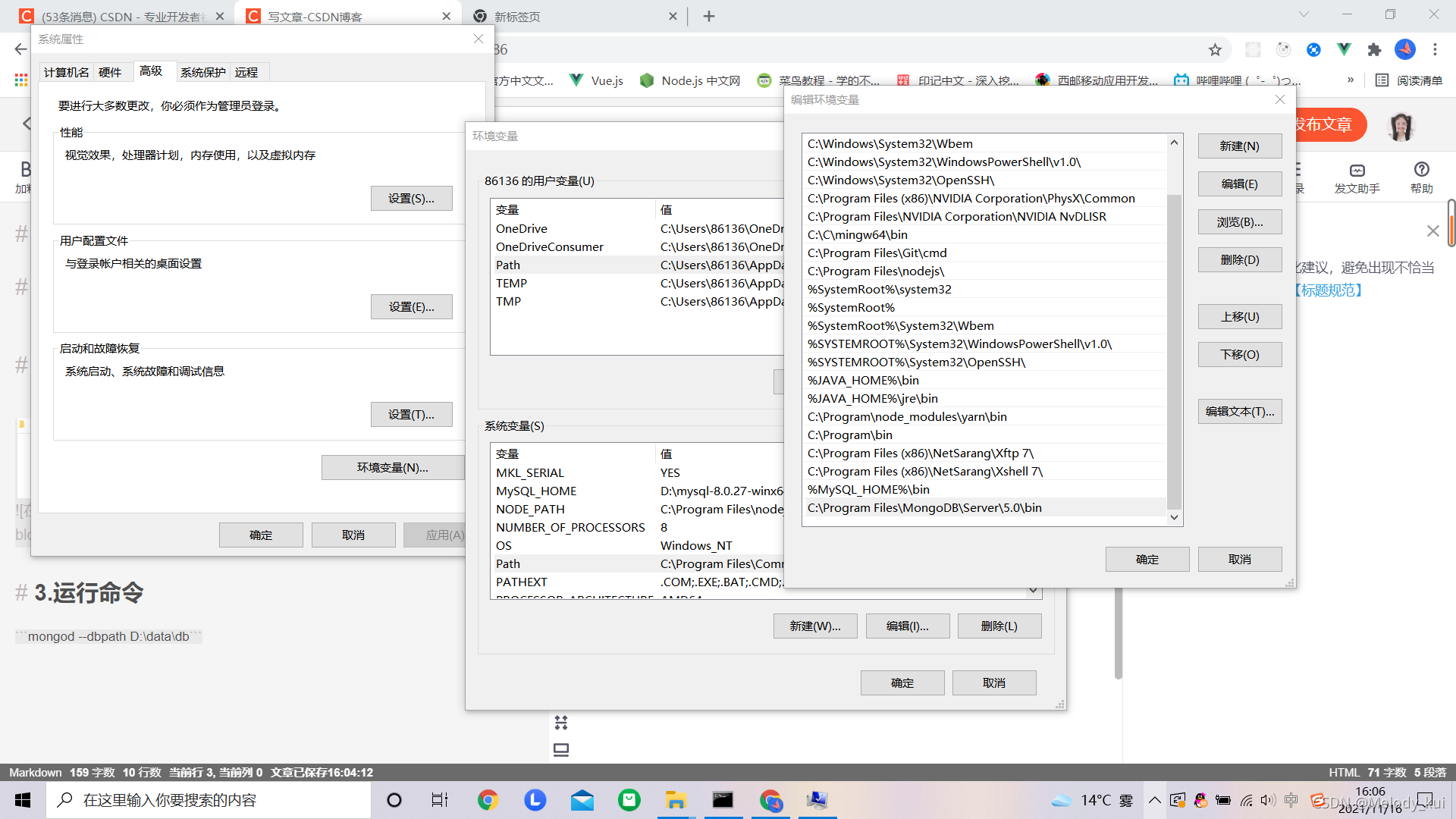Click 新建(W)... system variable button

(815, 626)
